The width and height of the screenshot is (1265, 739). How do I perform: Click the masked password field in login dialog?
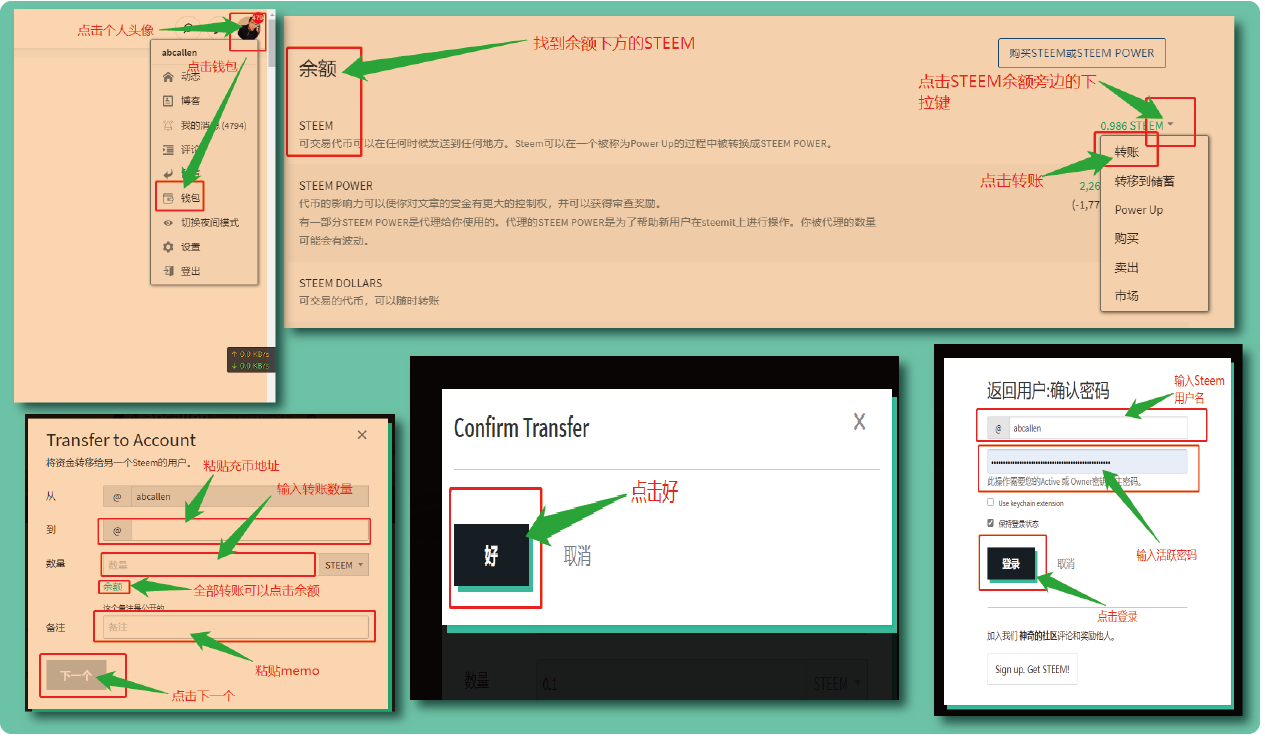pyautogui.click(x=1087, y=461)
